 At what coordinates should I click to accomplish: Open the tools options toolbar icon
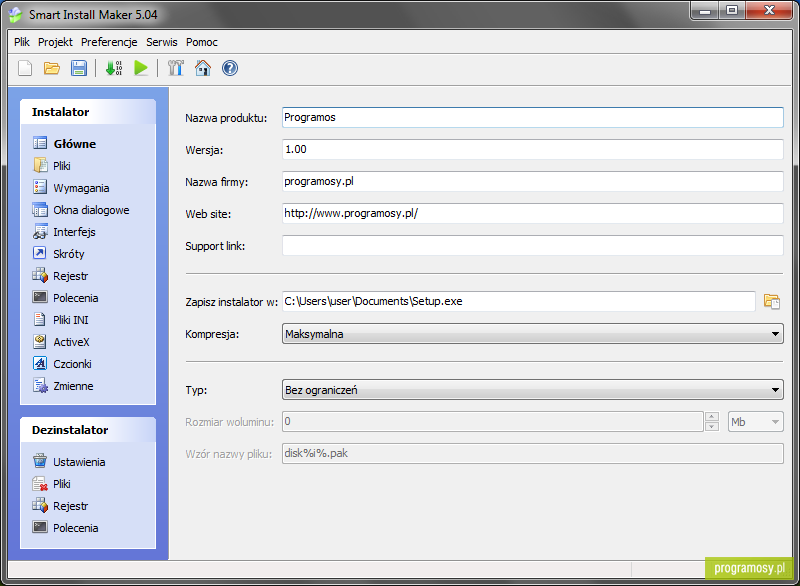[176, 68]
